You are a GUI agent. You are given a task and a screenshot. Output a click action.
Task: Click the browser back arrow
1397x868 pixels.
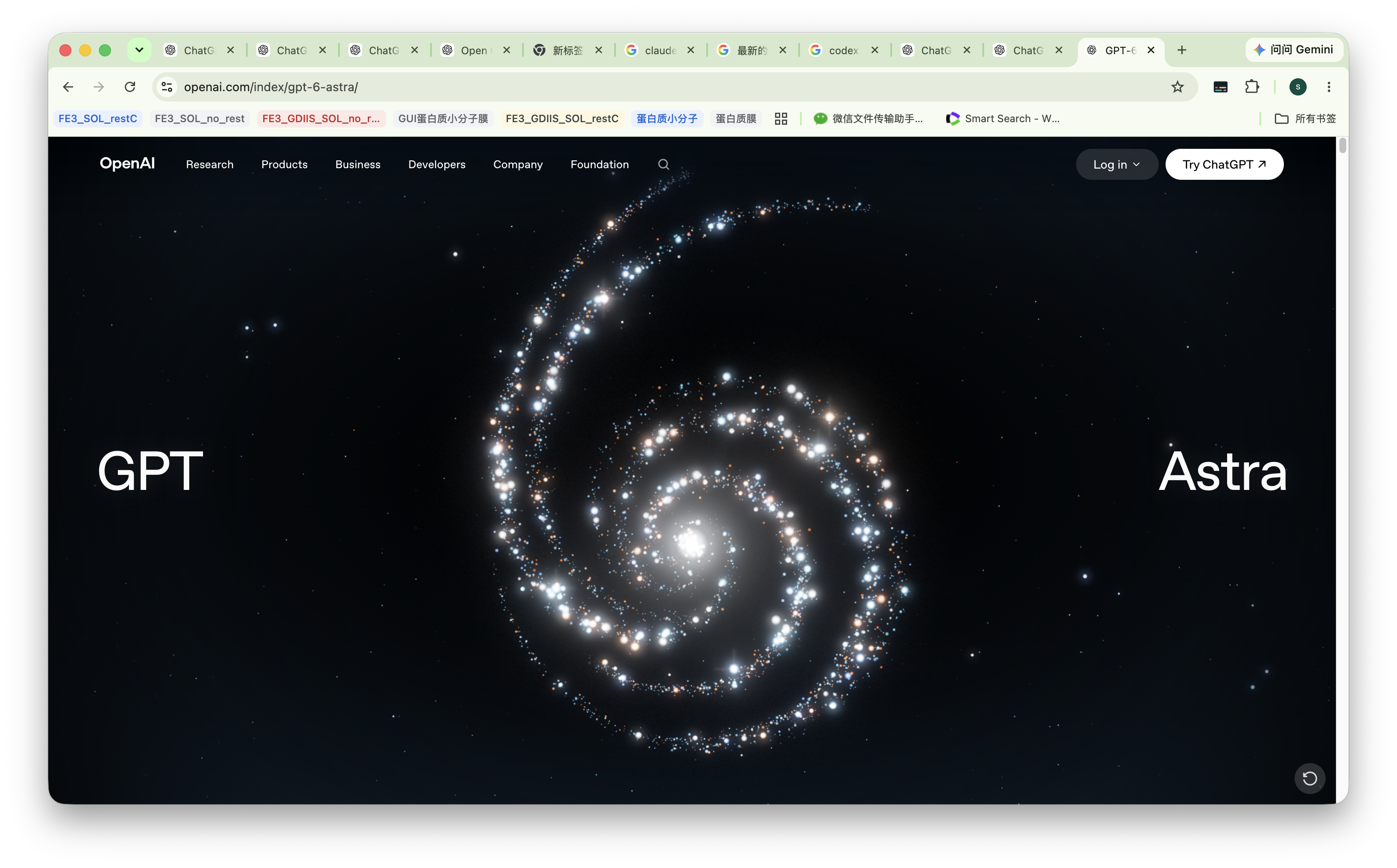click(68, 87)
